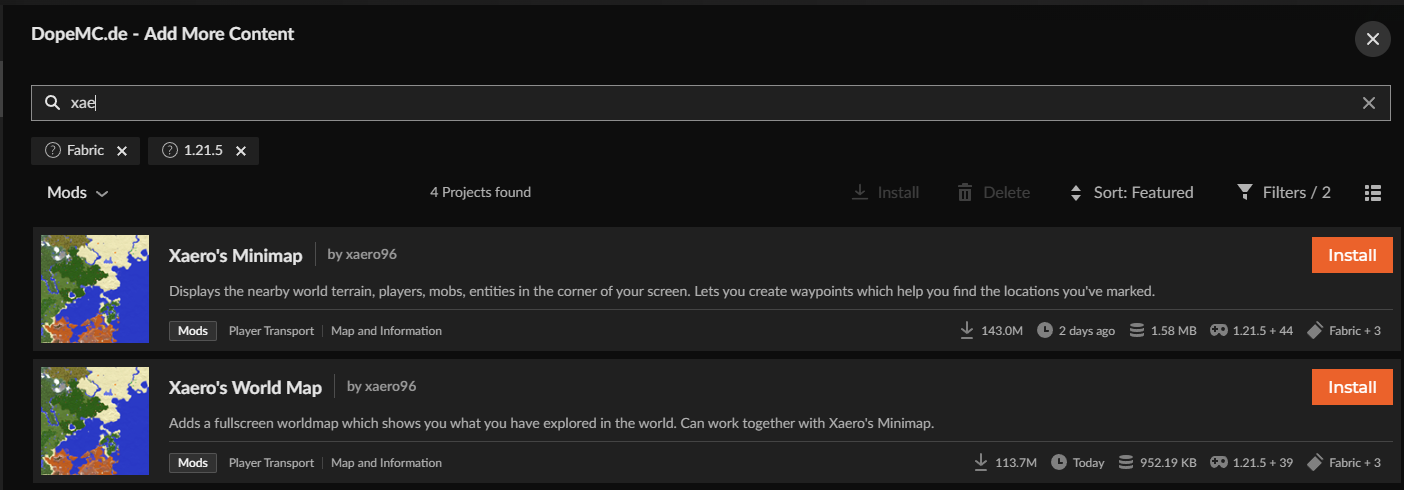Click the 113.7M downloads icon

click(x=981, y=462)
